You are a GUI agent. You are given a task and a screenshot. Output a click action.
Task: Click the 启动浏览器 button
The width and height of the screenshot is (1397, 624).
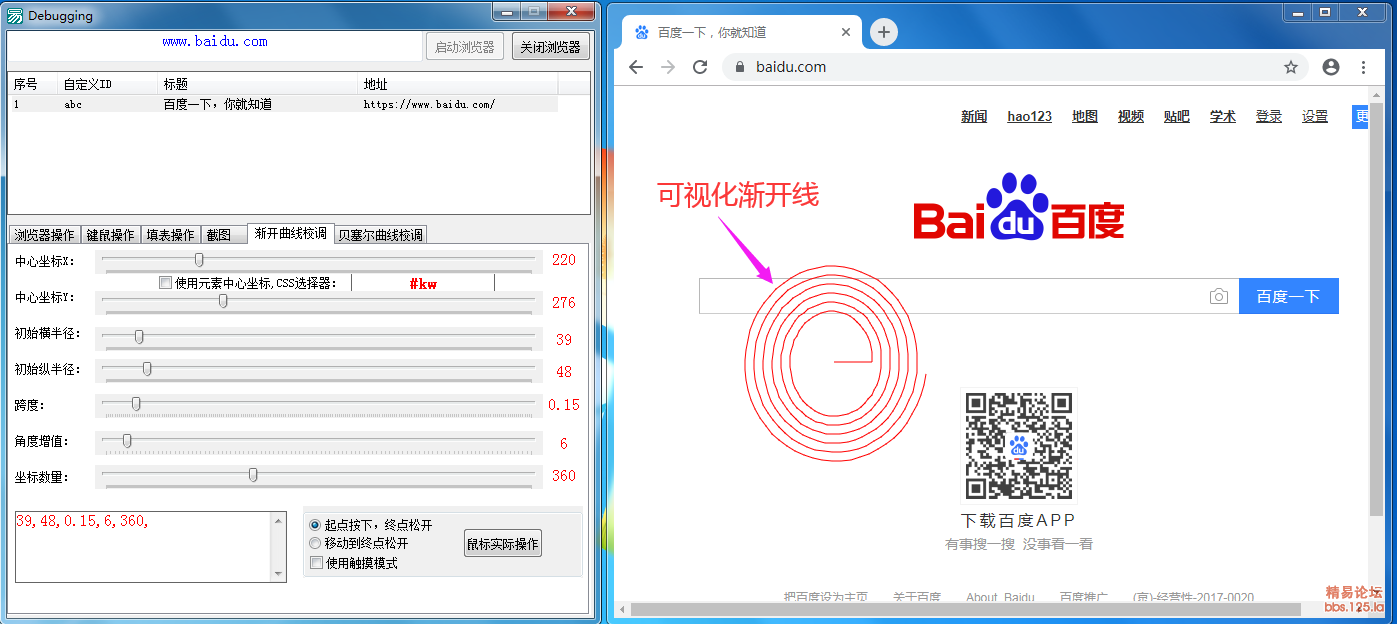pos(465,47)
